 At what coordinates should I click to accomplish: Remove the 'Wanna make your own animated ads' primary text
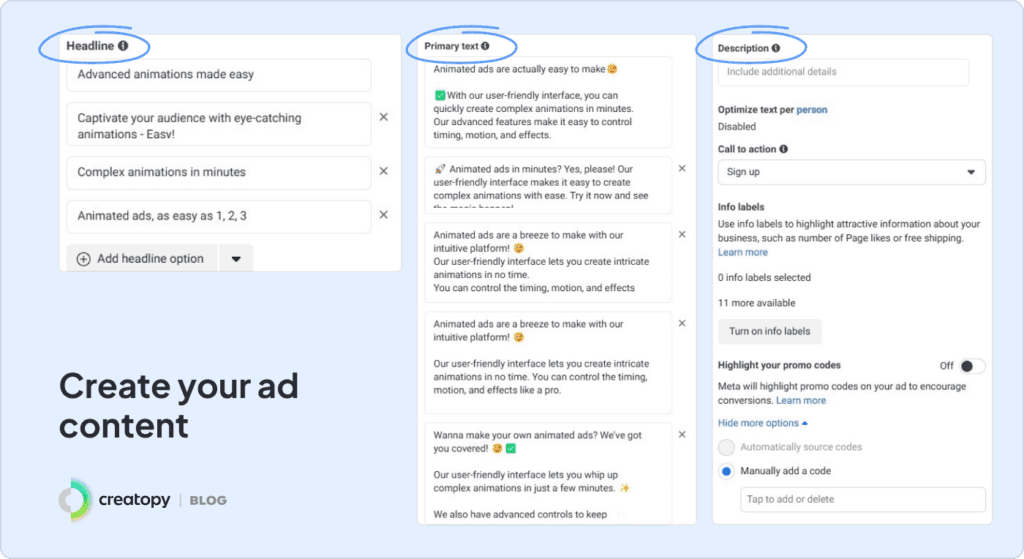point(682,435)
